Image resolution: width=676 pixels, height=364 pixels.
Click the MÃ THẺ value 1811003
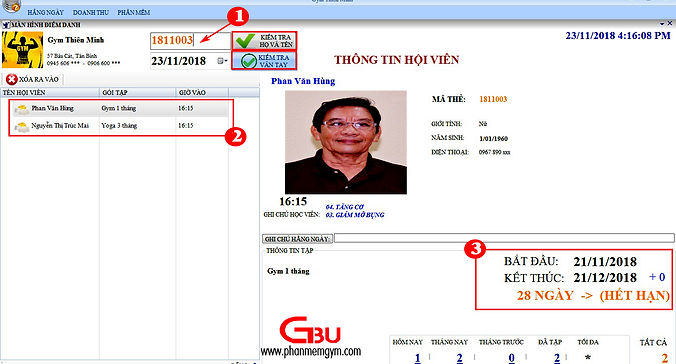(493, 99)
